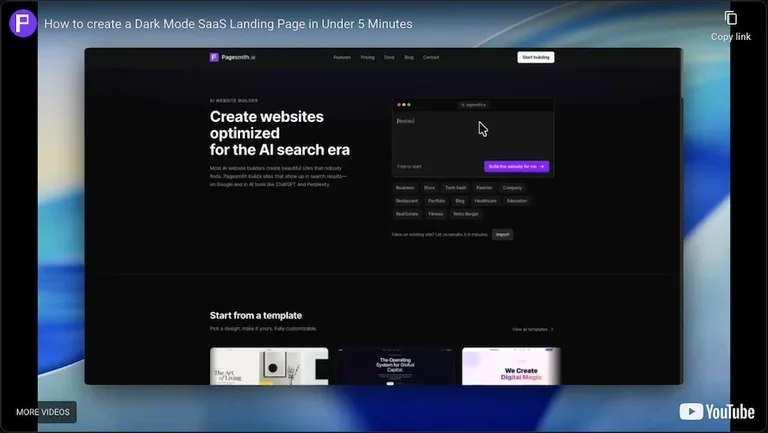
Task: Open the Operating System for Global Capital template
Action: pos(395,366)
